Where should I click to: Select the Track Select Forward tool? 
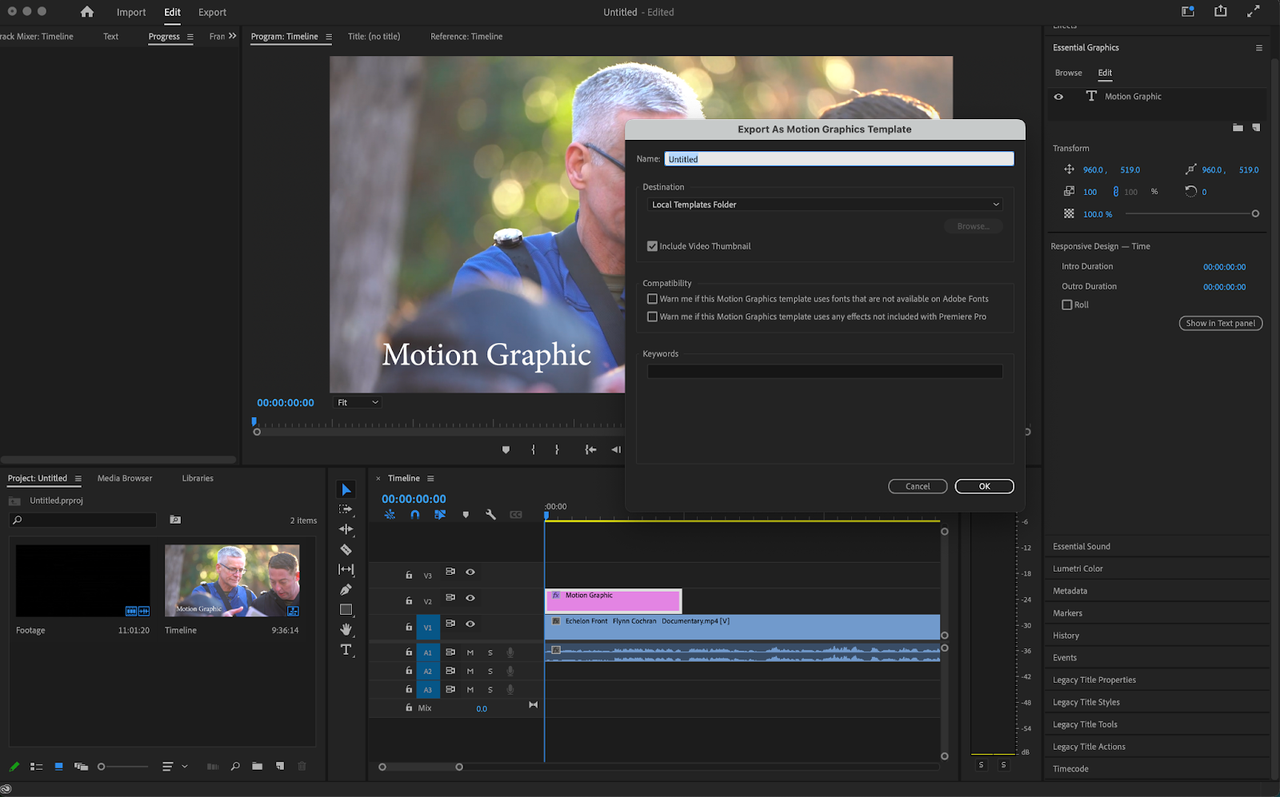point(346,510)
